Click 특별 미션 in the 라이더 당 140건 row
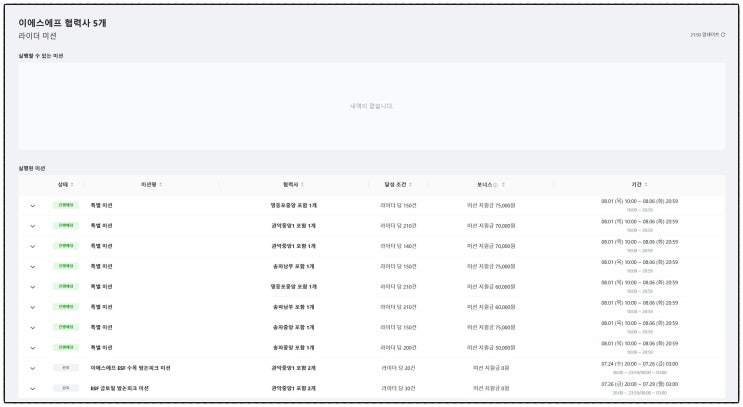743x407 pixels. click(x=101, y=246)
